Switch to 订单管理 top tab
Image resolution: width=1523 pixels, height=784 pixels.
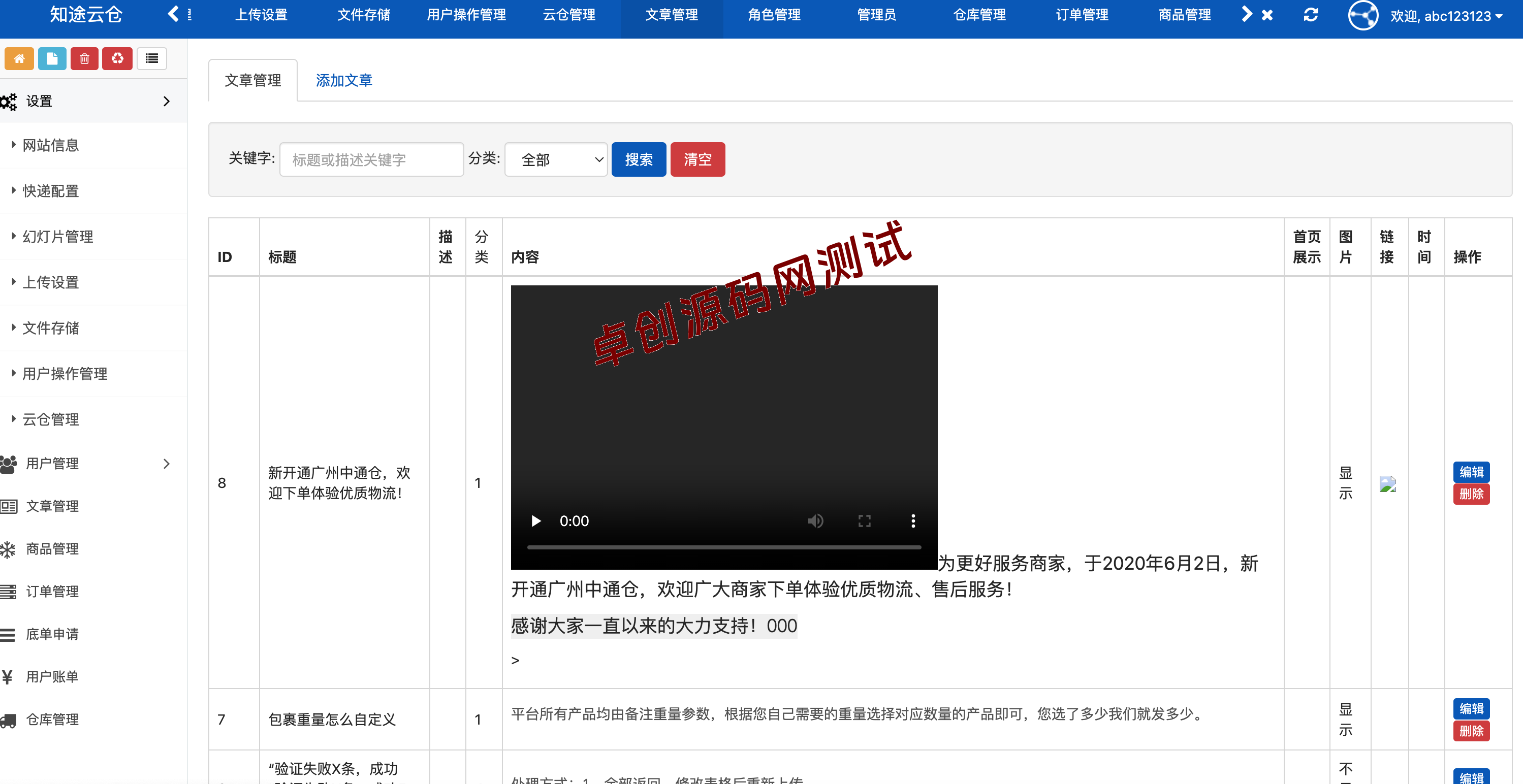point(1082,15)
